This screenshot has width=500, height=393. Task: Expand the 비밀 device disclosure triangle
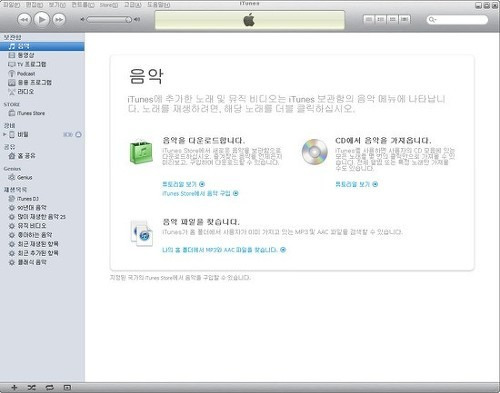tap(5, 134)
